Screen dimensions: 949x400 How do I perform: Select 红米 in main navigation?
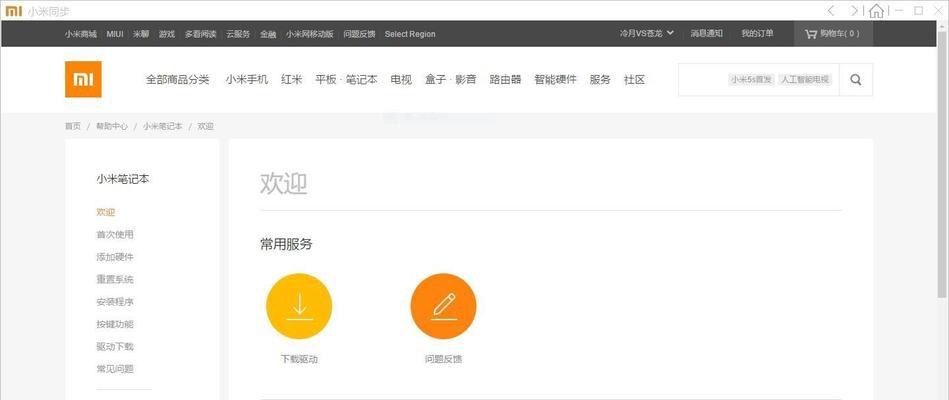(291, 79)
